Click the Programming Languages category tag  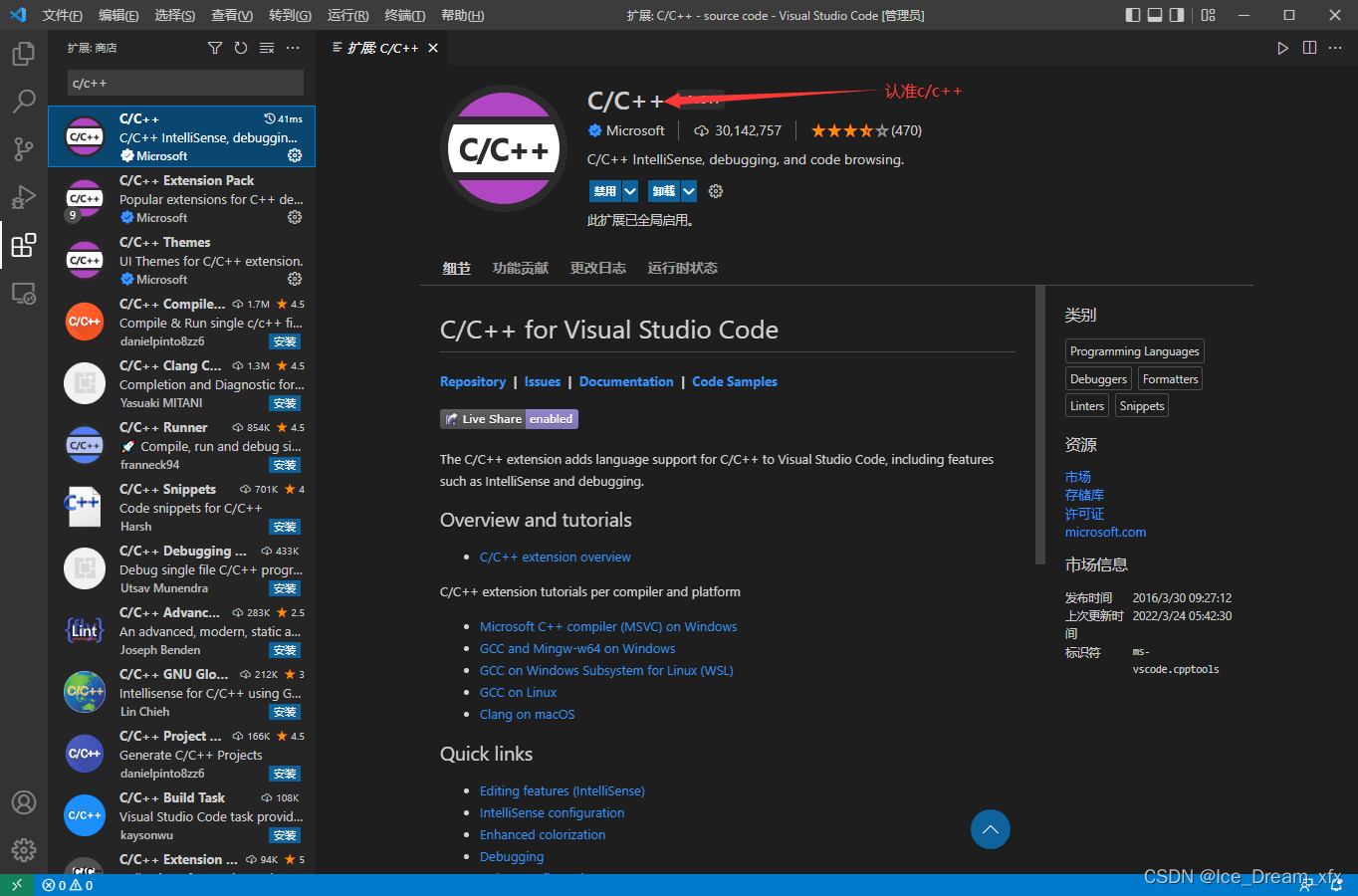[x=1135, y=351]
